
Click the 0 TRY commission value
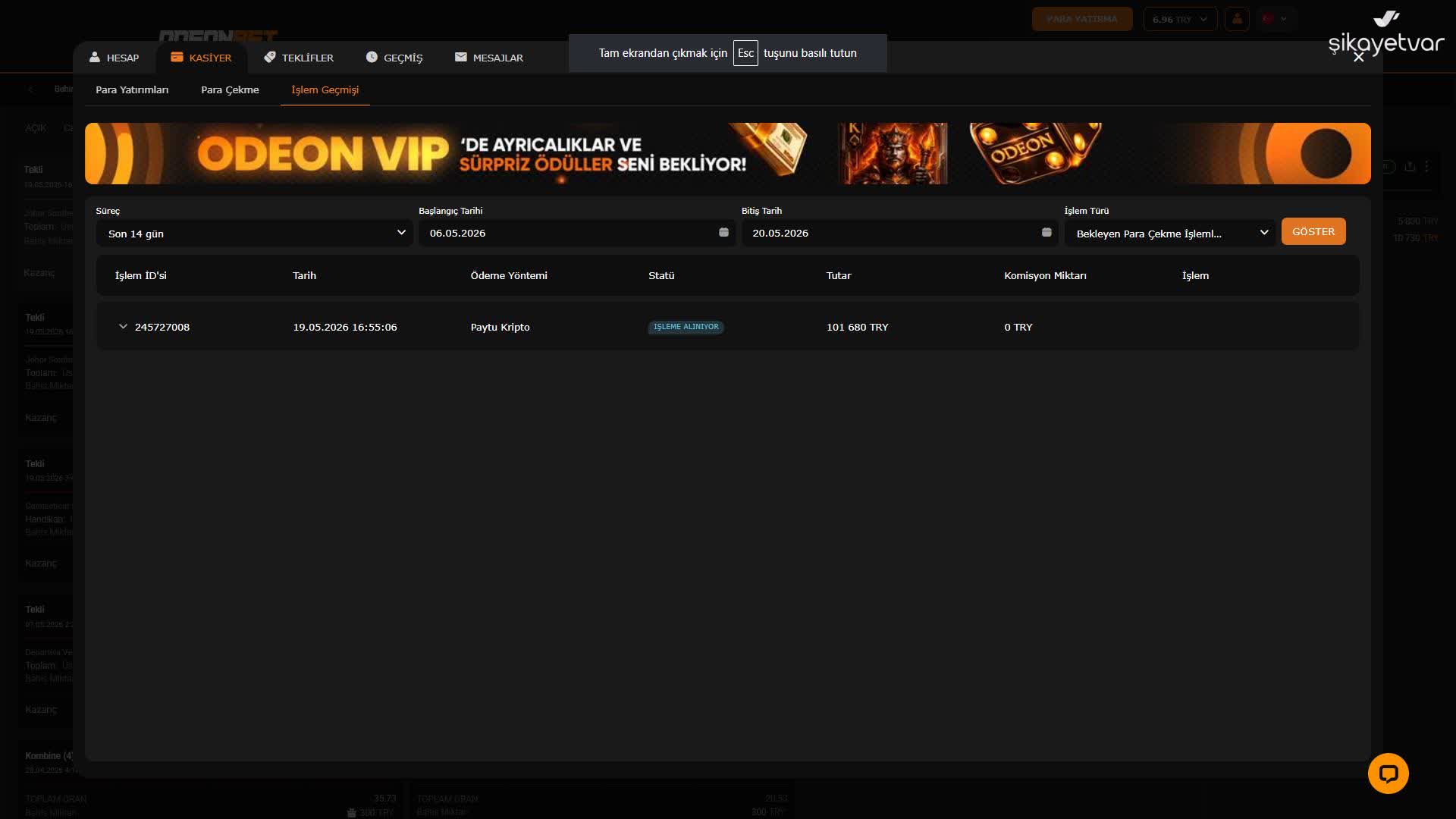point(1018,327)
